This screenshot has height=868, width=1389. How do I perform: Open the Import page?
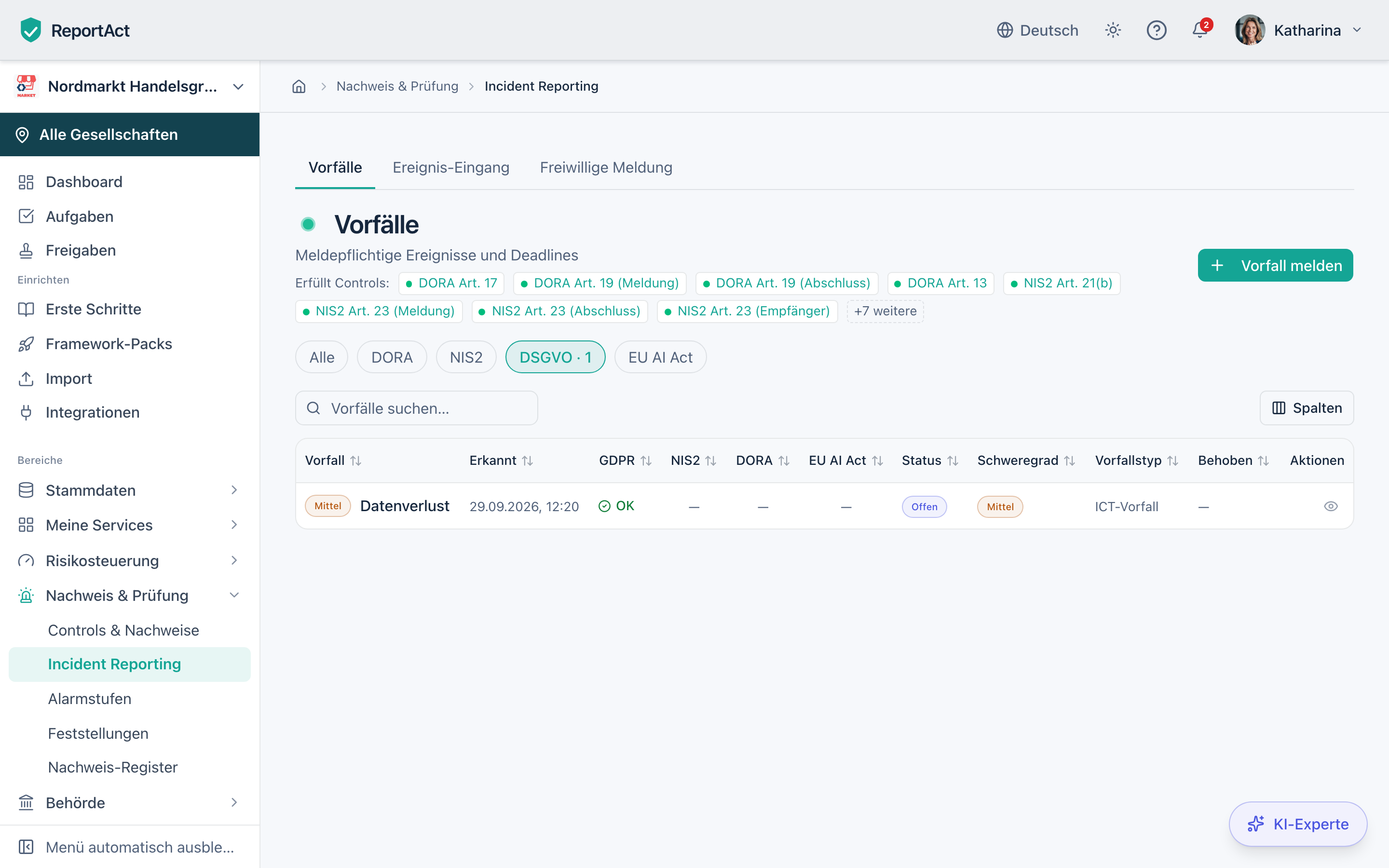pyautogui.click(x=130, y=379)
